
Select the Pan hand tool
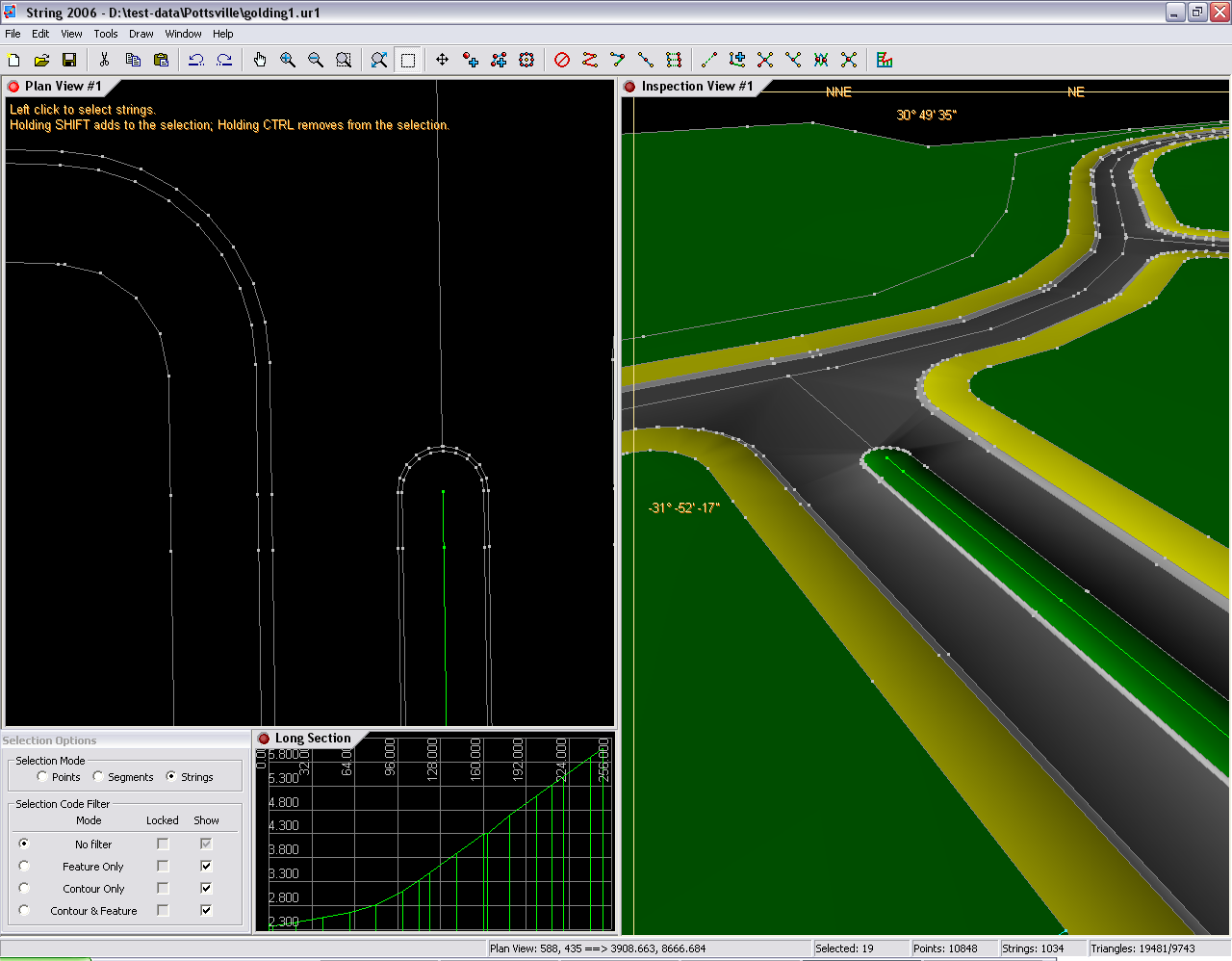[260, 60]
